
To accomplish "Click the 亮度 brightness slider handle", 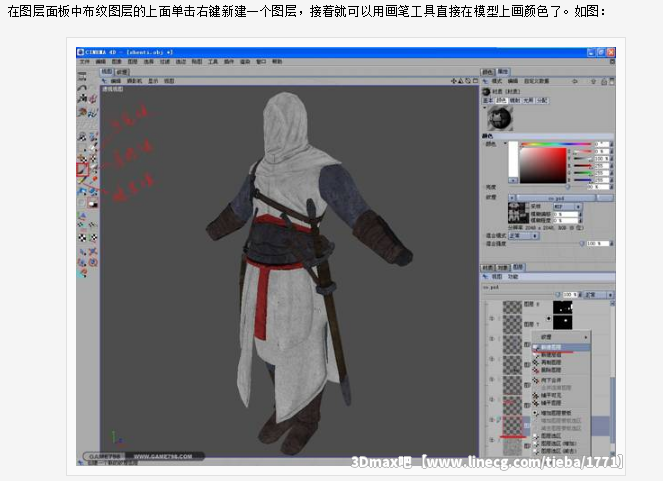I will (x=568, y=186).
